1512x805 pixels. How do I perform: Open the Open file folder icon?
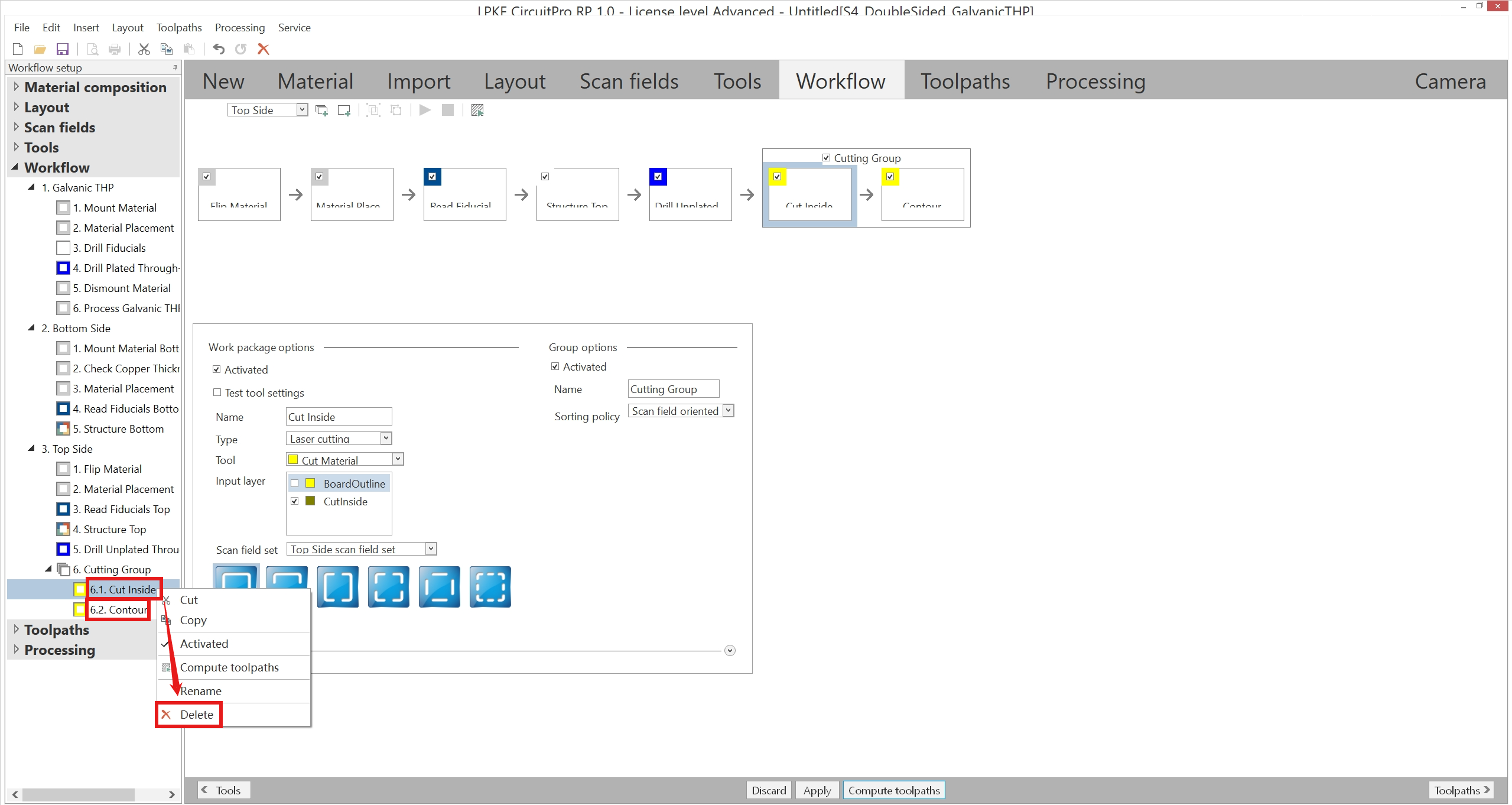click(x=40, y=49)
